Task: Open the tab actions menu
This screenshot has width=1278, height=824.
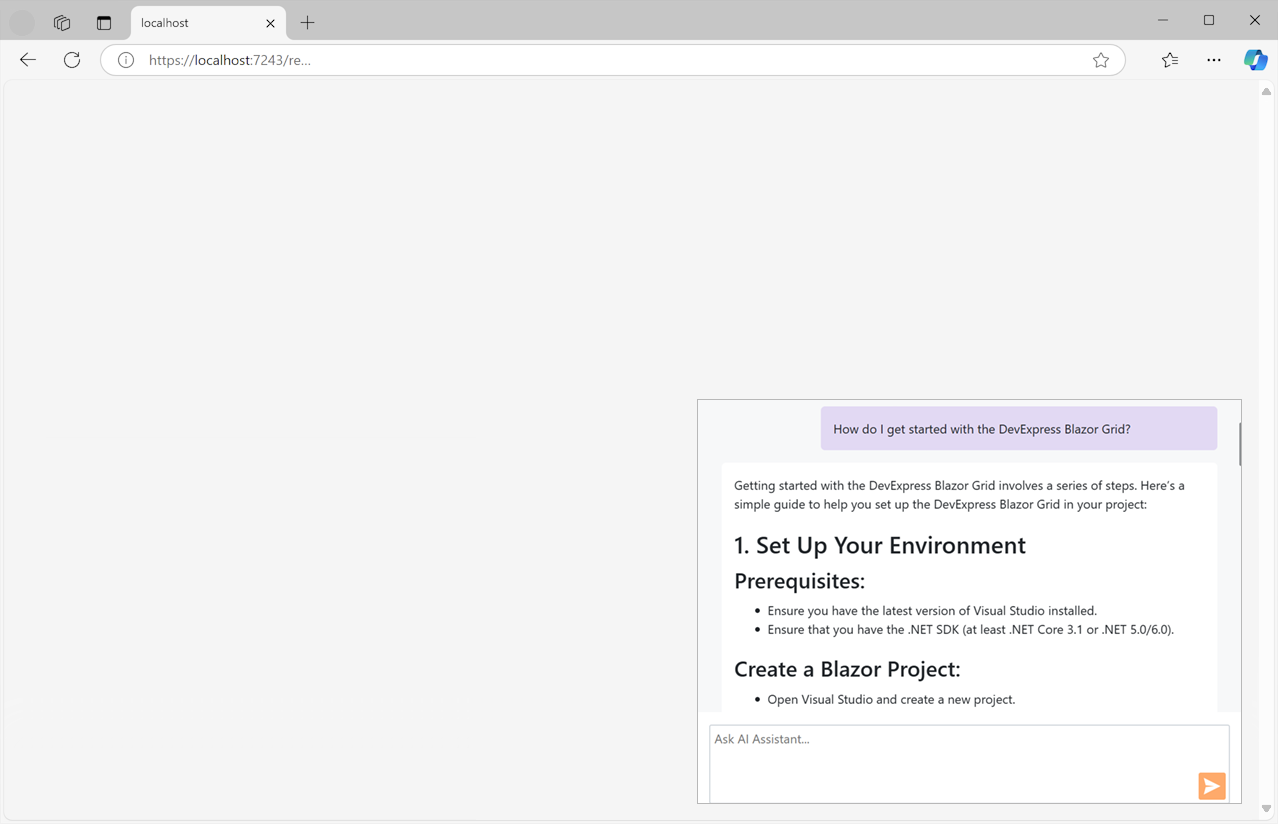Action: point(103,22)
